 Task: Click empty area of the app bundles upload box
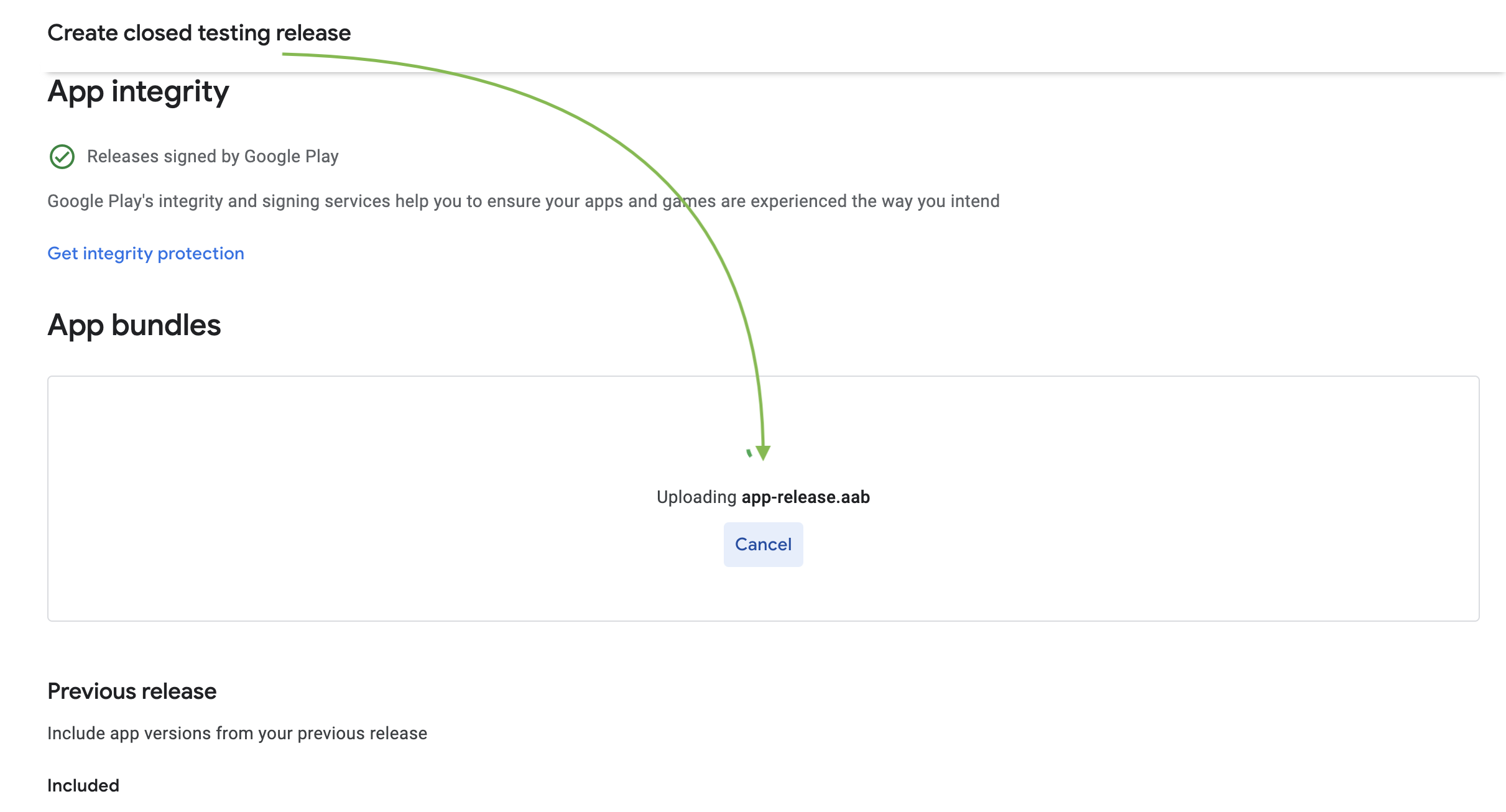coord(373,497)
